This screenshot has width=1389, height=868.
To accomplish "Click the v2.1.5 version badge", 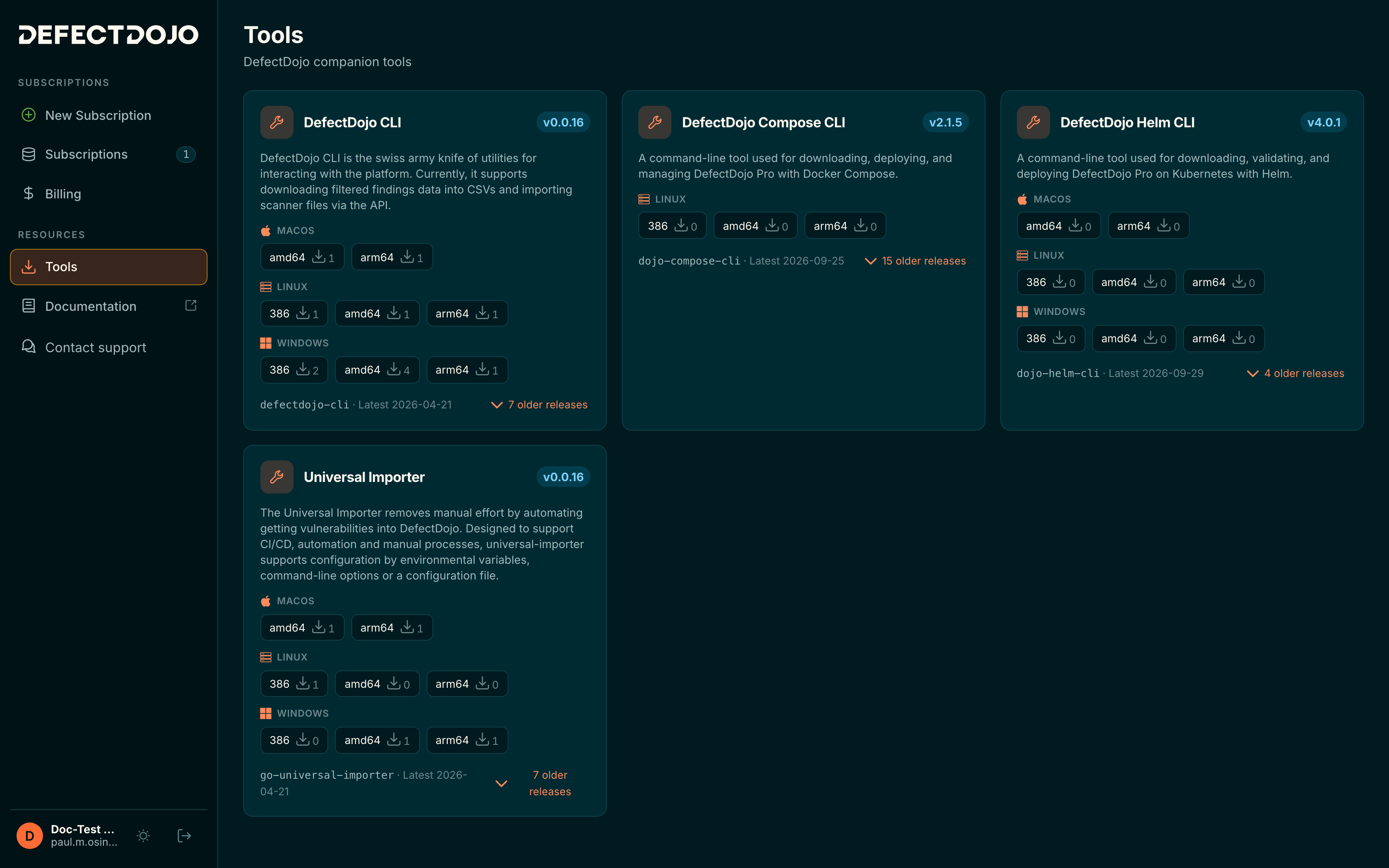I will [945, 122].
